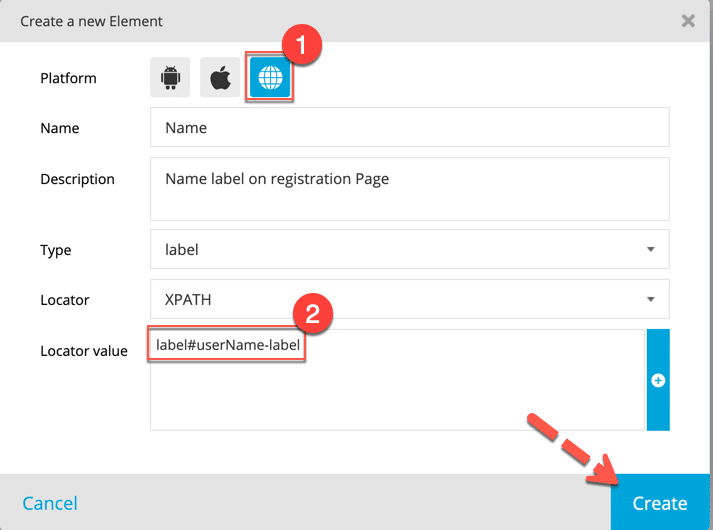The width and height of the screenshot is (713, 530).
Task: Select the Android platform icon
Action: coord(170,78)
